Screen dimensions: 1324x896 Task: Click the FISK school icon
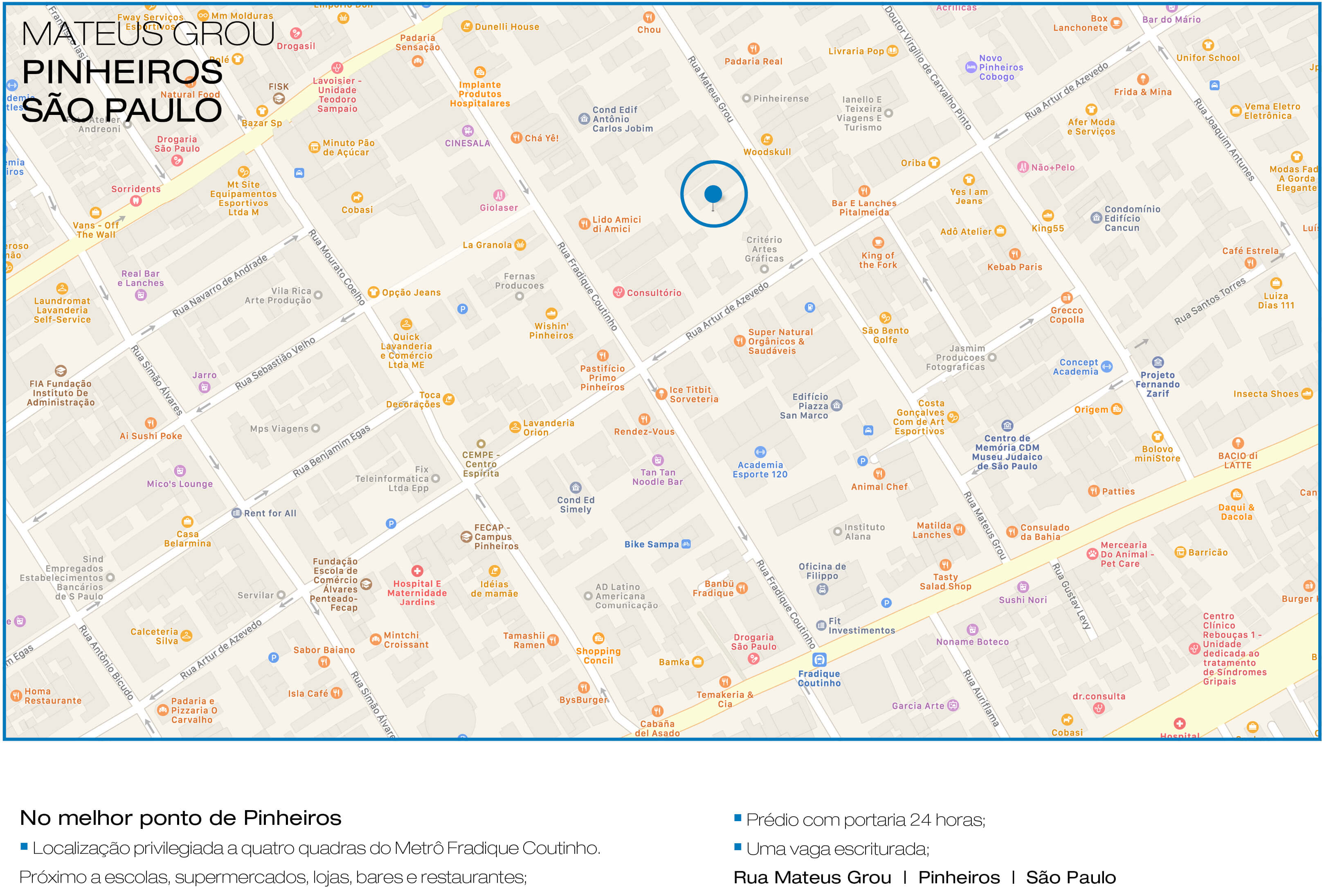coord(279,99)
